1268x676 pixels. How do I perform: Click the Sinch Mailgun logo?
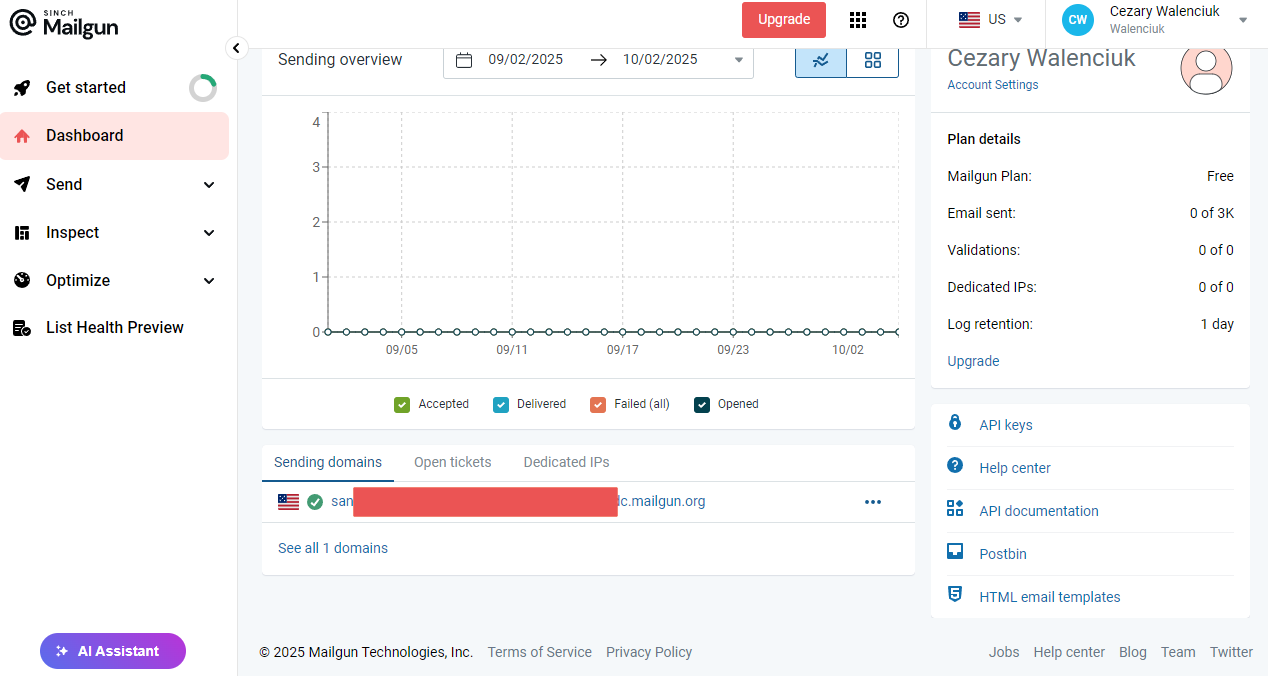tap(64, 23)
